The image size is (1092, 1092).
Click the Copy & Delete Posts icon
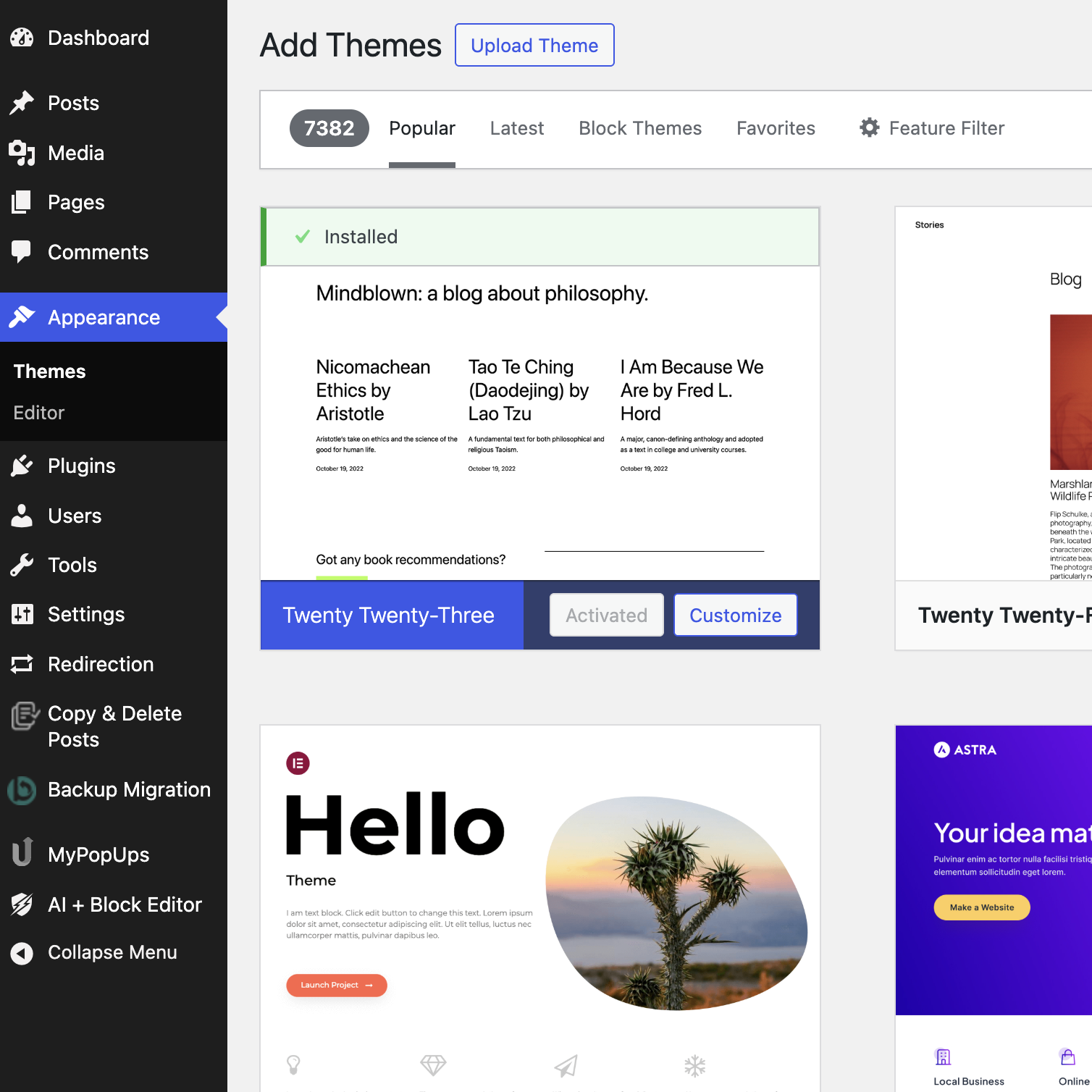[x=25, y=715]
